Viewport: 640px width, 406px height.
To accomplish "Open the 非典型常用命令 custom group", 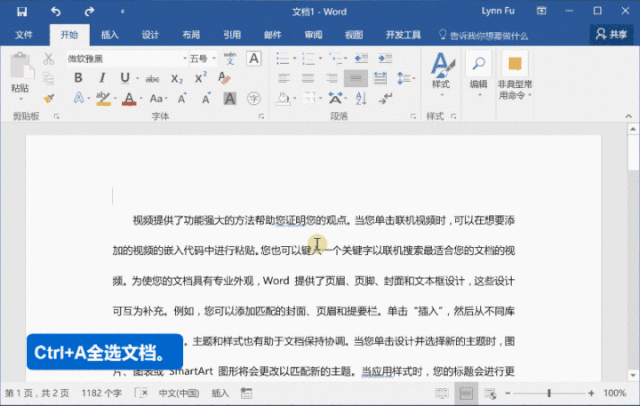I will [515, 77].
